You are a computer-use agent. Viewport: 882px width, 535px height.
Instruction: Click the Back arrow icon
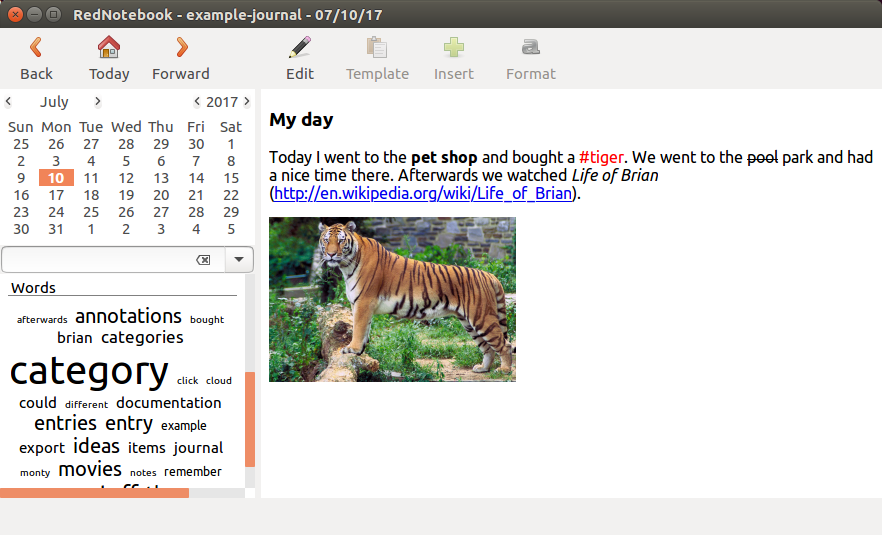pos(36,47)
